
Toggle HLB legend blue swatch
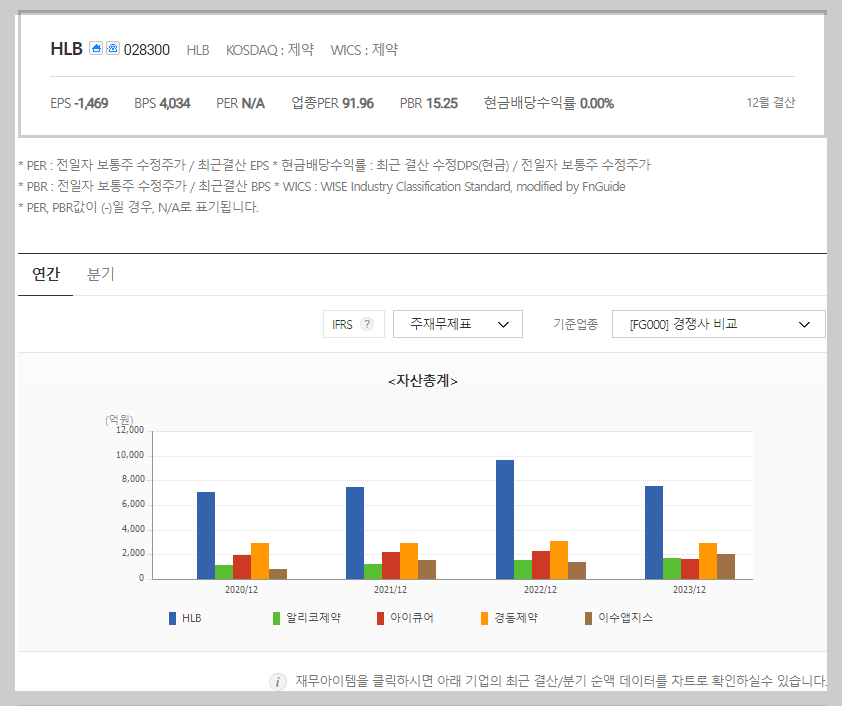coord(172,618)
